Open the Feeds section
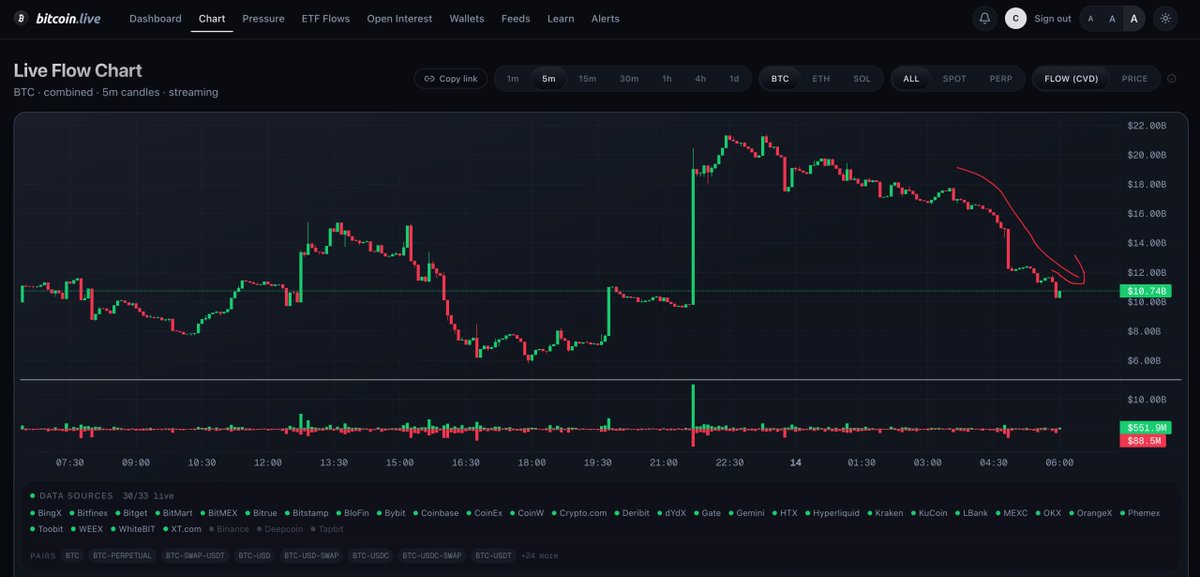1200x577 pixels. coord(516,18)
